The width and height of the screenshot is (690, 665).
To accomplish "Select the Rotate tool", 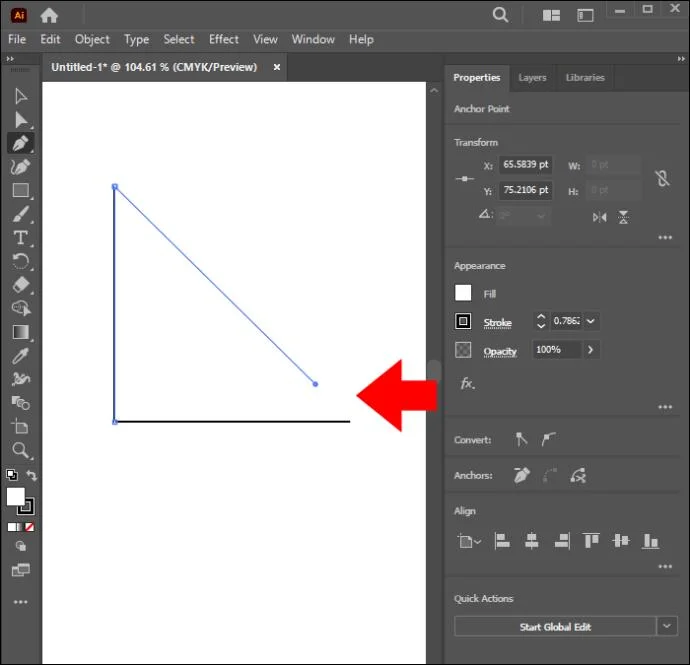I will click(20, 261).
